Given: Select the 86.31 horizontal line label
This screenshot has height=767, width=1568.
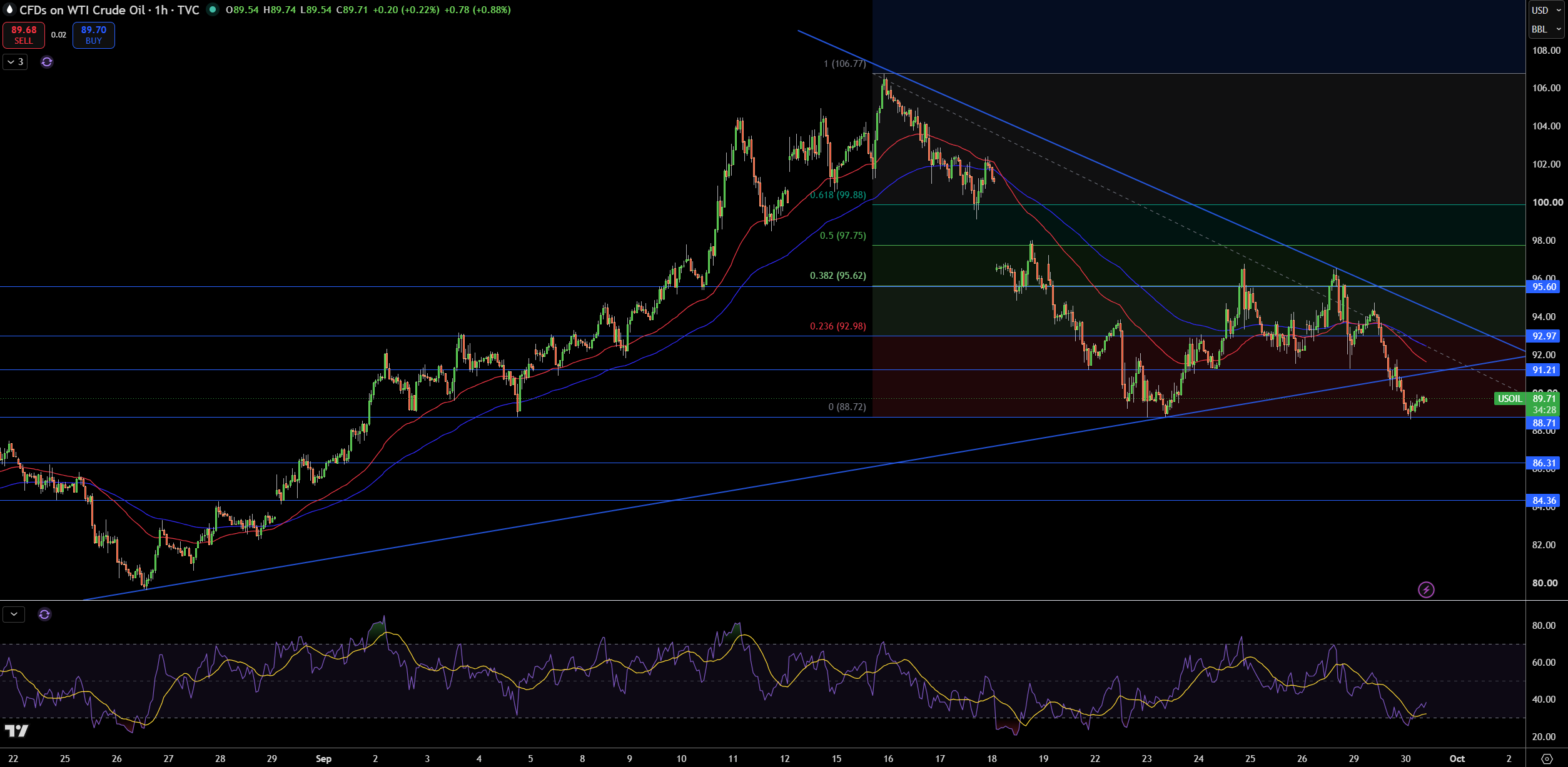Looking at the screenshot, I should click(x=1543, y=463).
